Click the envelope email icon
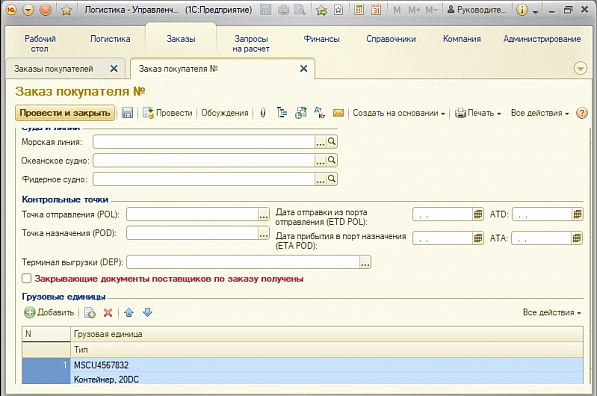This screenshot has height=396, width=597. point(338,113)
